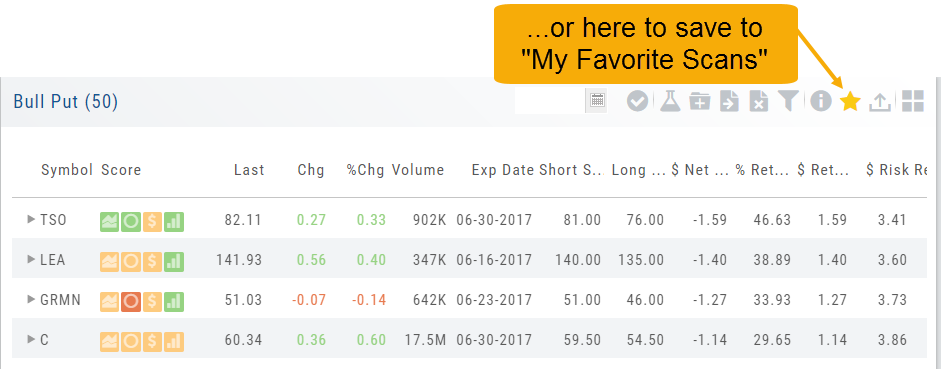
Task: Expand the GRMN row
Action: (31, 299)
